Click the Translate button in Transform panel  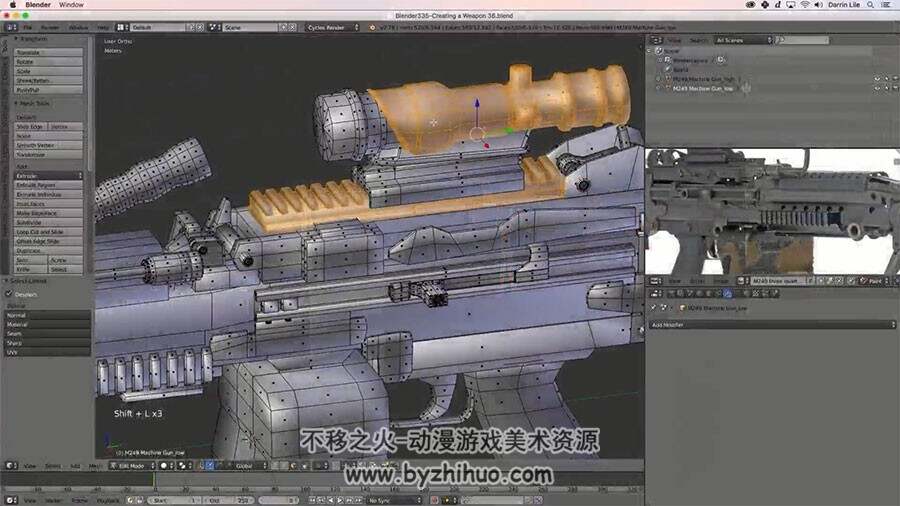click(x=48, y=52)
